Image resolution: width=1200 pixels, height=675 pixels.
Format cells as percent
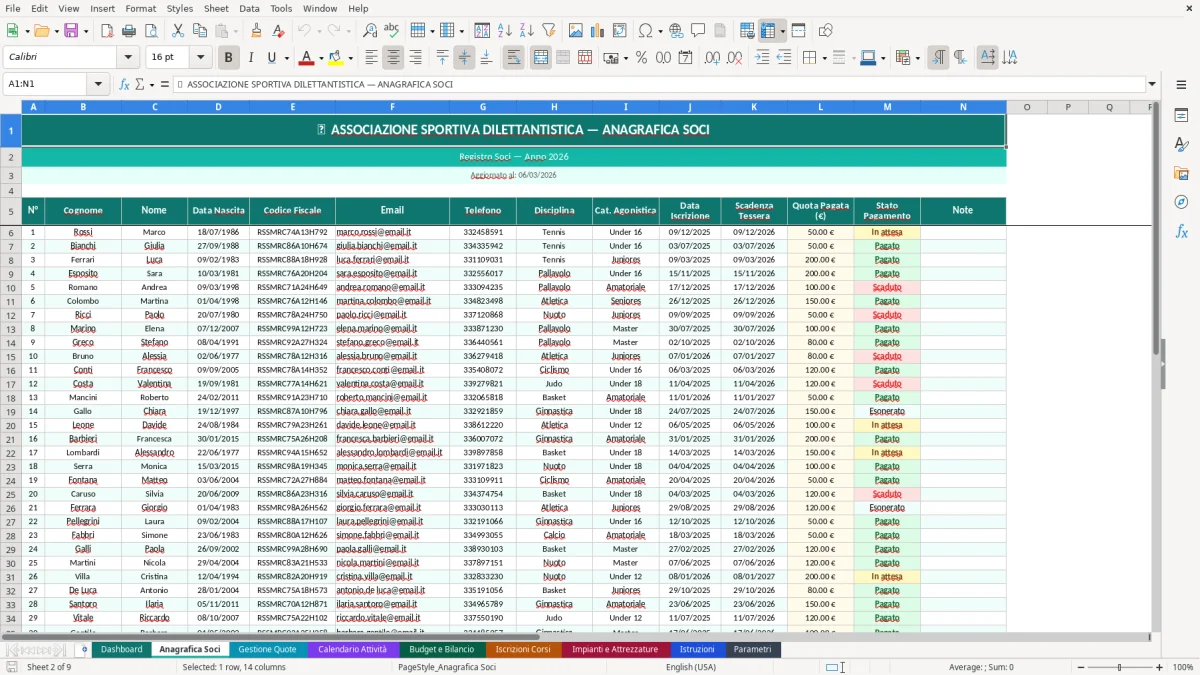tap(641, 58)
